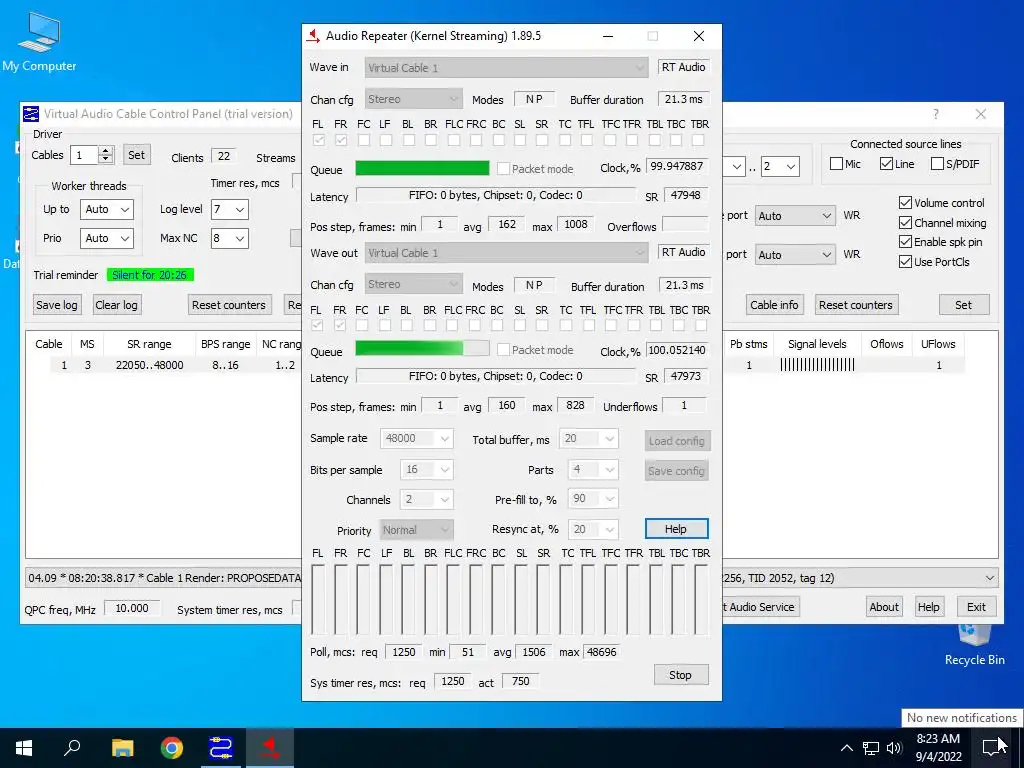The height and width of the screenshot is (768, 1024).
Task: Open Priority Normal dropdown
Action: pos(416,530)
